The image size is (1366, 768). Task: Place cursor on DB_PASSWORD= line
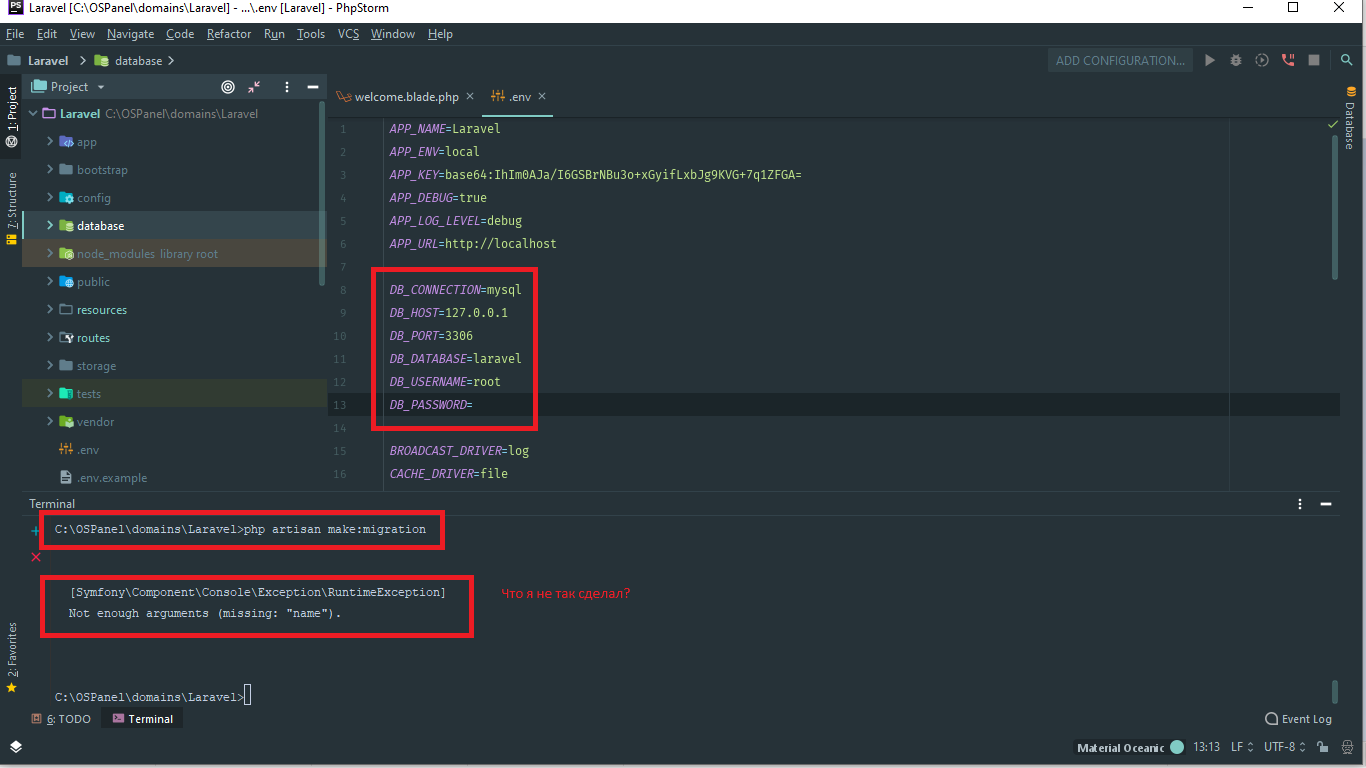430,405
